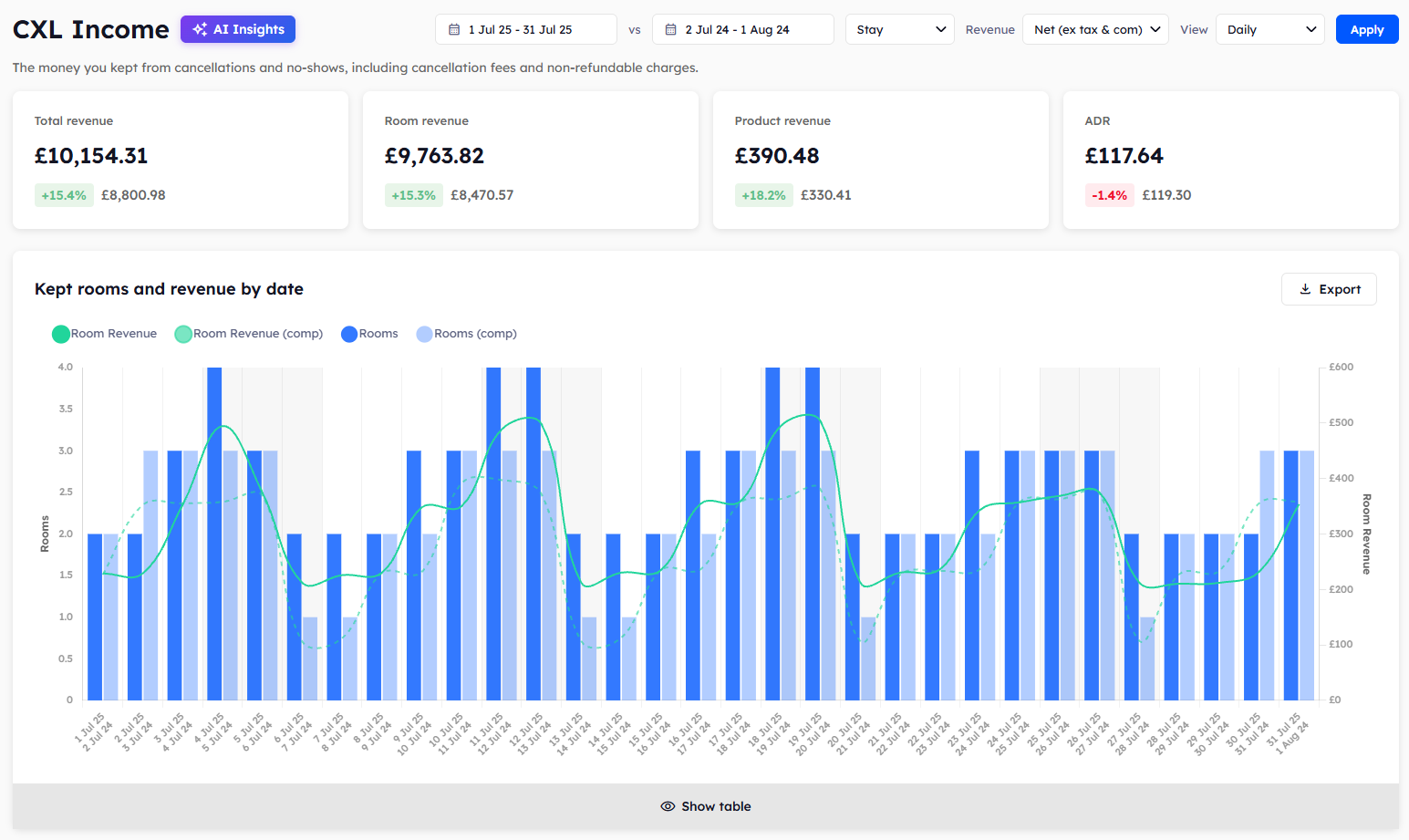Click the calendar icon in comparison date range
The height and width of the screenshot is (840, 1409).
(x=670, y=29)
